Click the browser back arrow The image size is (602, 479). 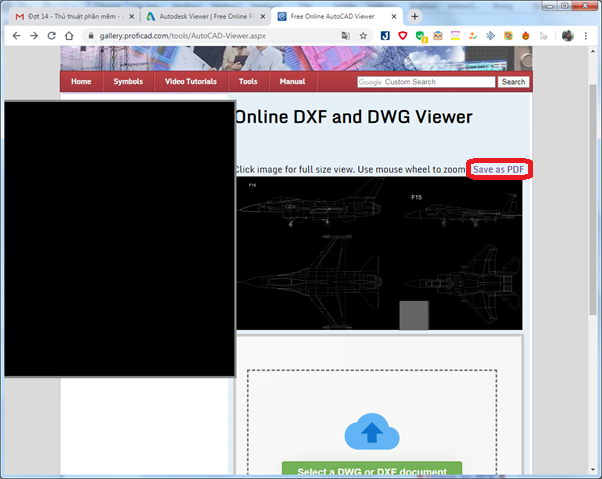tap(15, 35)
